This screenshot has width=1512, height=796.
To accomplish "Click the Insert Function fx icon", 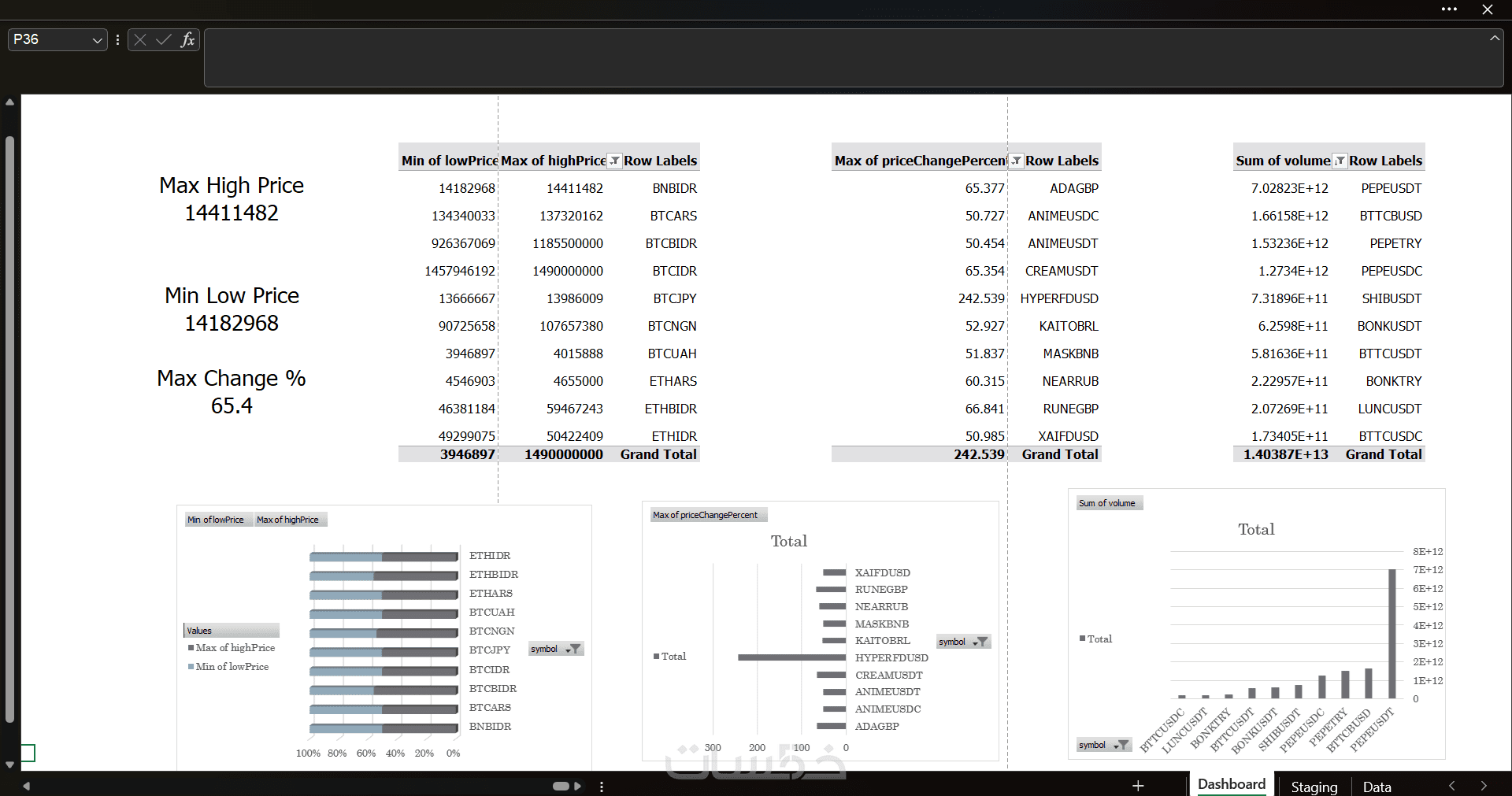I will pyautogui.click(x=187, y=39).
